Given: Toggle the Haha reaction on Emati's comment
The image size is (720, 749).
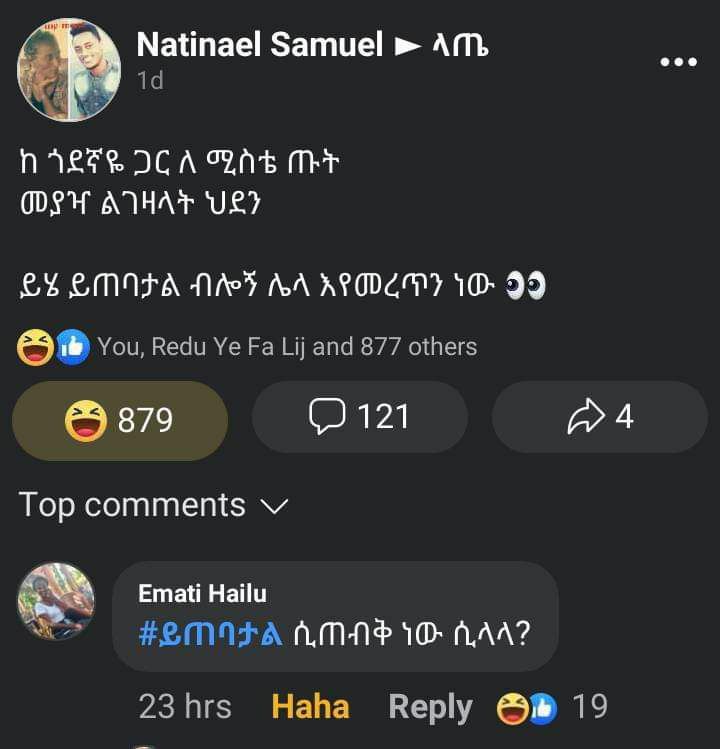Looking at the screenshot, I should 310,707.
